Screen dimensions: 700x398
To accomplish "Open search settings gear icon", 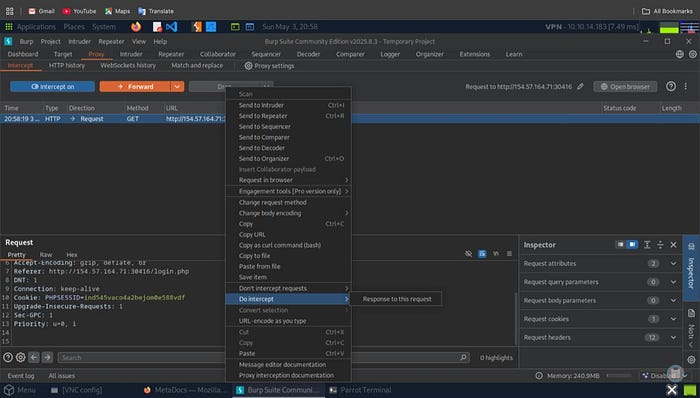I will (21, 357).
